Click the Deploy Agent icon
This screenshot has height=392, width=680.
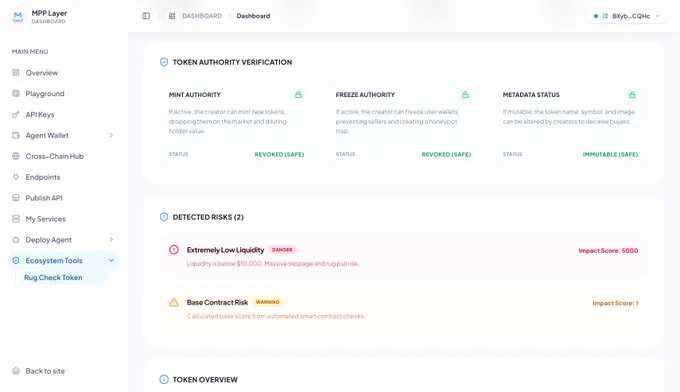tap(16, 240)
